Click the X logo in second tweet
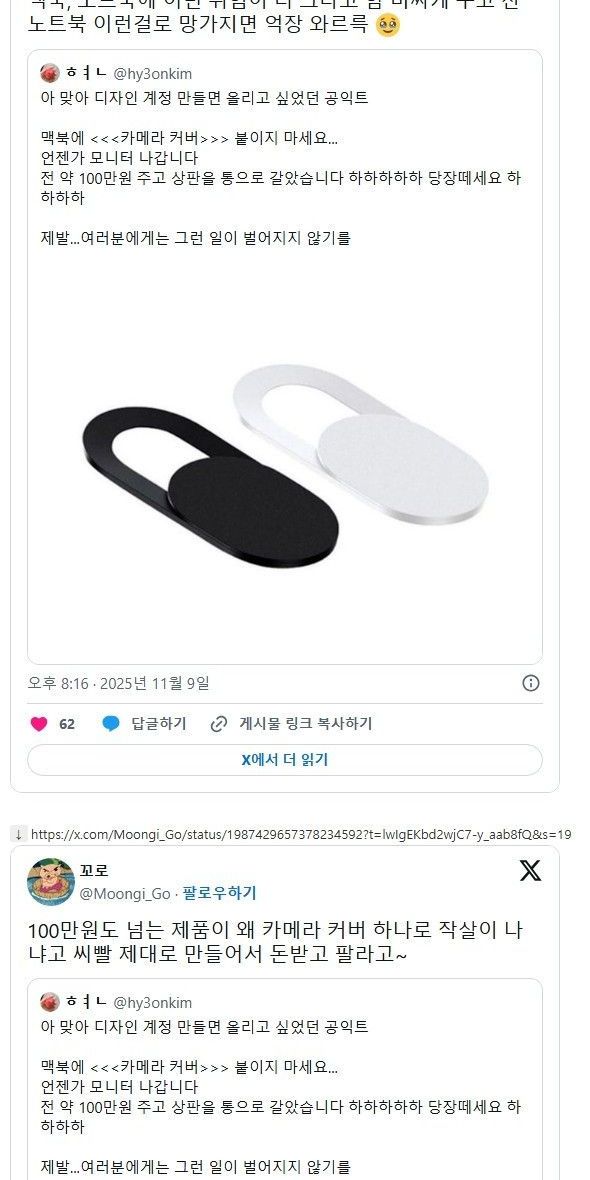Viewport: 590px width, 1180px height. point(531,871)
